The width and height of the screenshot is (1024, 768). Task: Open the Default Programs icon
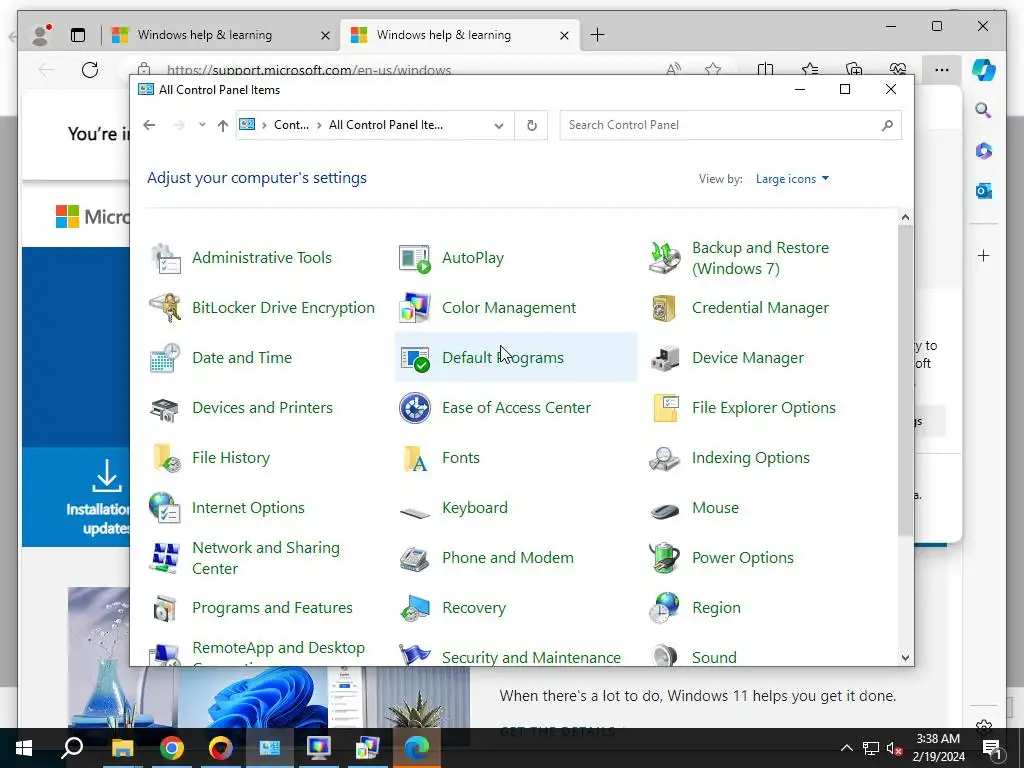(415, 358)
